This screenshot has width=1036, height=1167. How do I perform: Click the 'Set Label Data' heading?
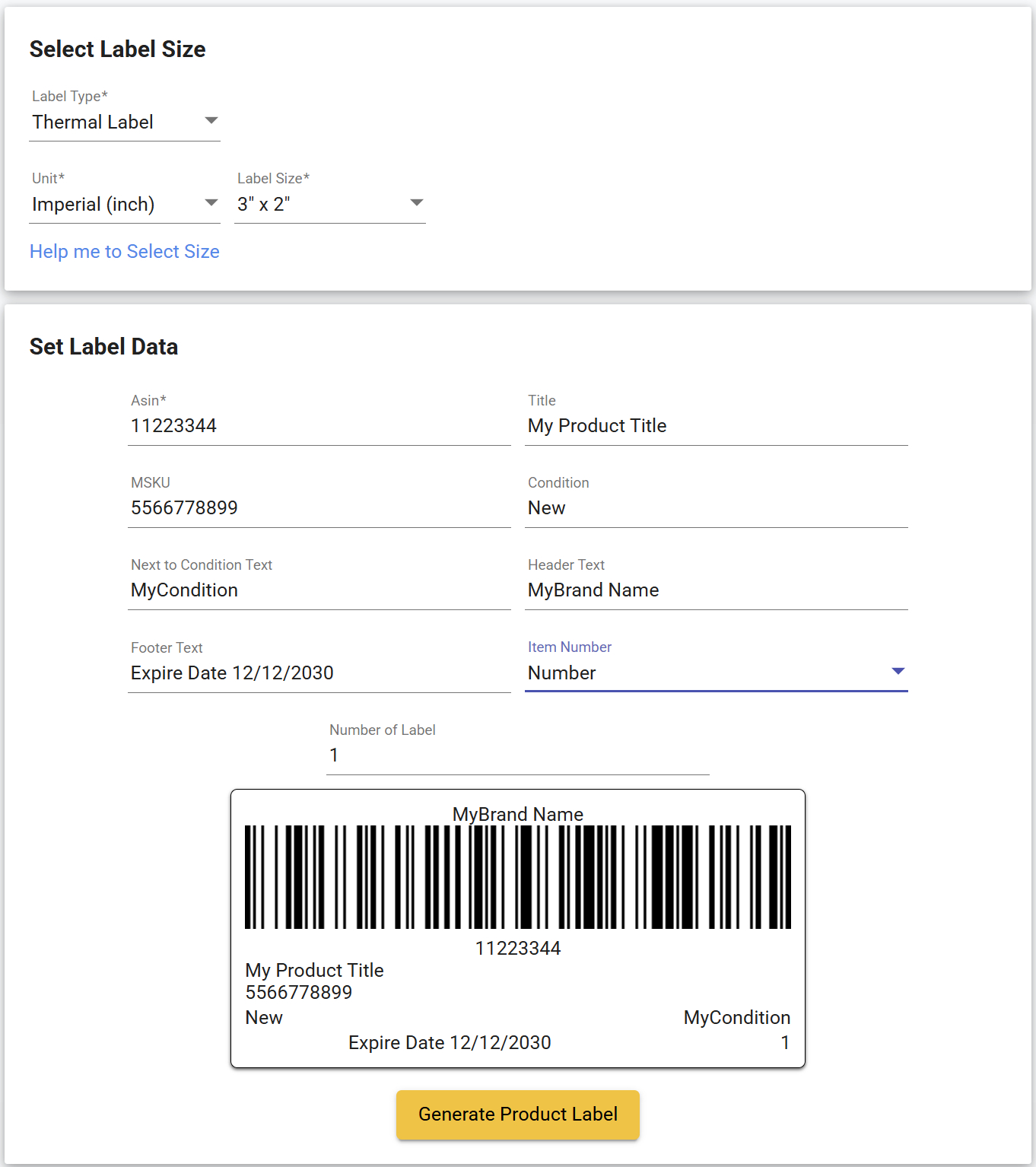point(104,347)
